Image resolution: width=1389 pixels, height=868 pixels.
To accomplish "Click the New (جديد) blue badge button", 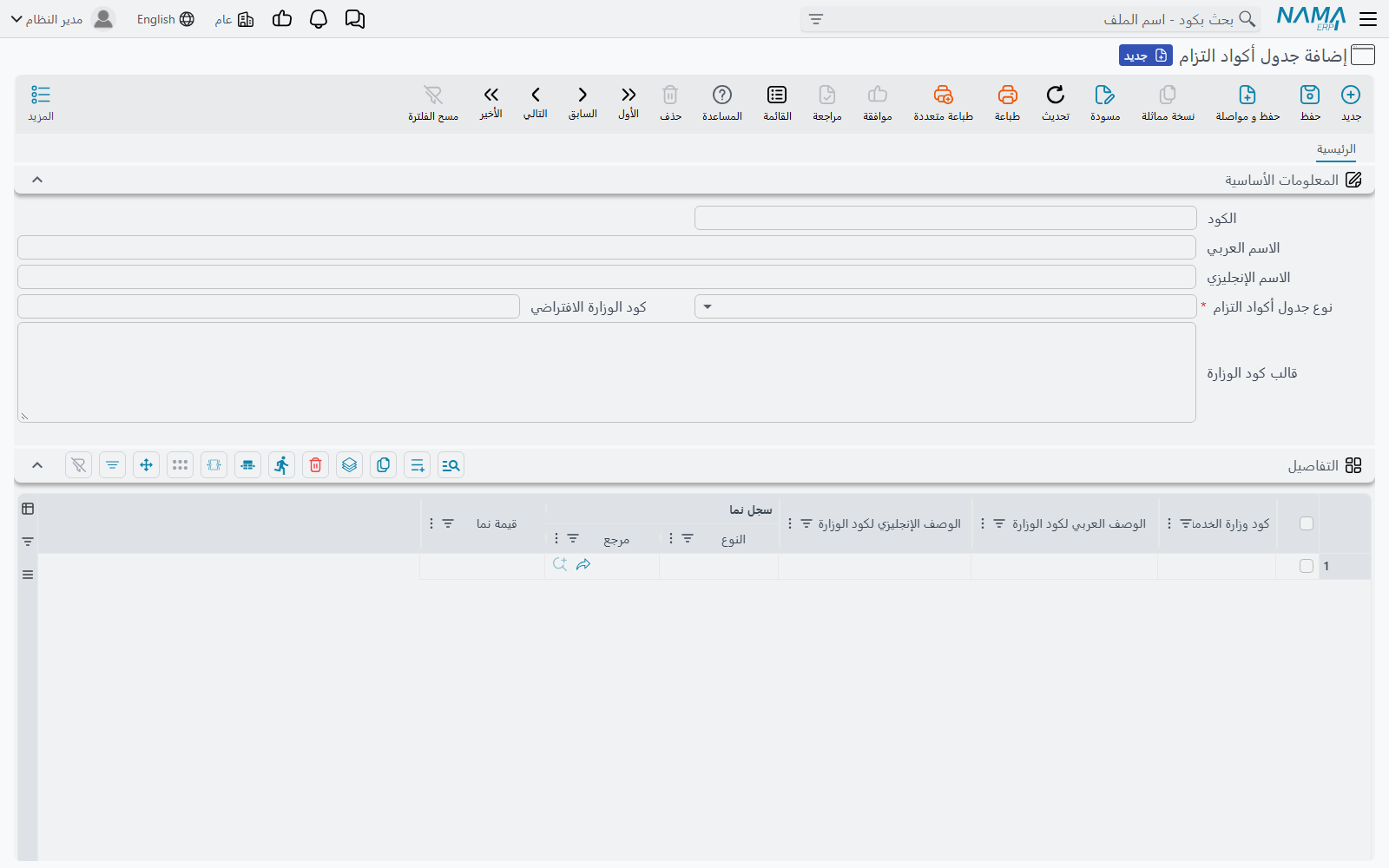I will [x=1146, y=56].
